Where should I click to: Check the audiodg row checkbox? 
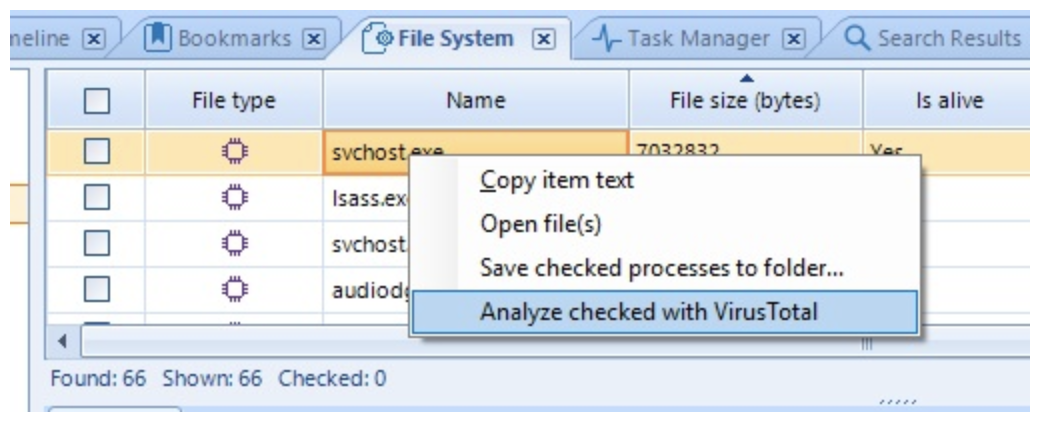click(96, 289)
